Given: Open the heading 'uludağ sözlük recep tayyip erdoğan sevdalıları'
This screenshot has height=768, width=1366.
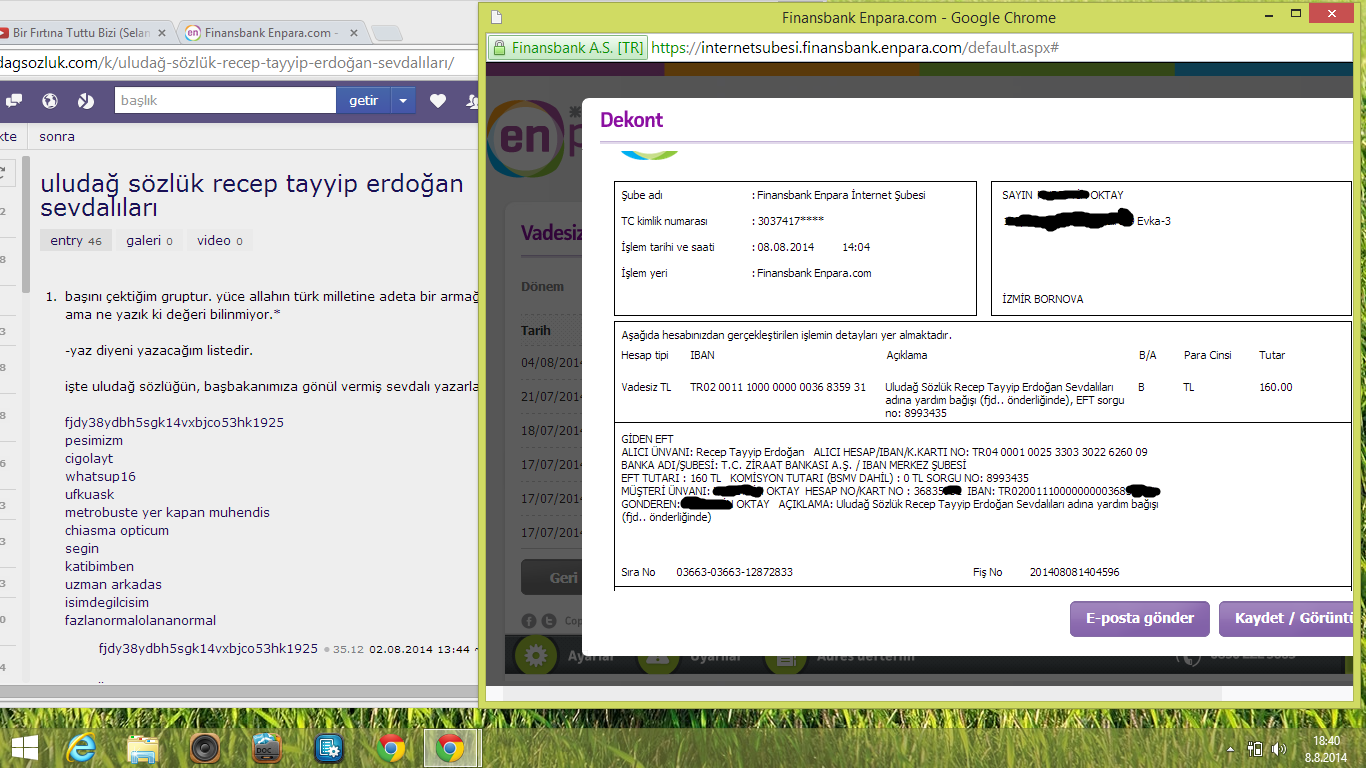Looking at the screenshot, I should [252, 195].
